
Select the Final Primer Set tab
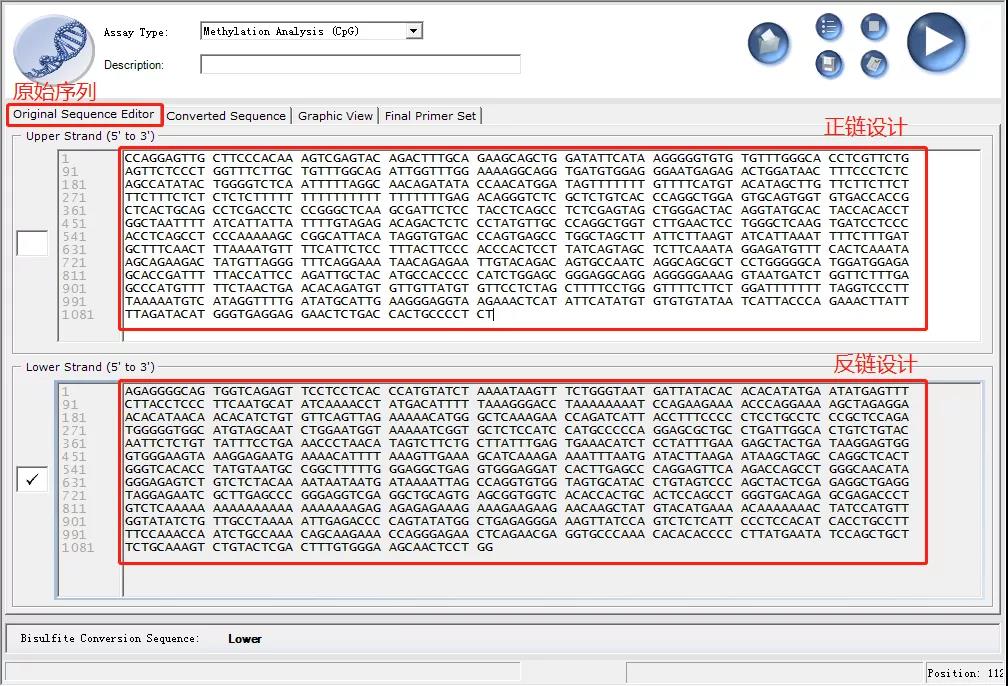430,116
